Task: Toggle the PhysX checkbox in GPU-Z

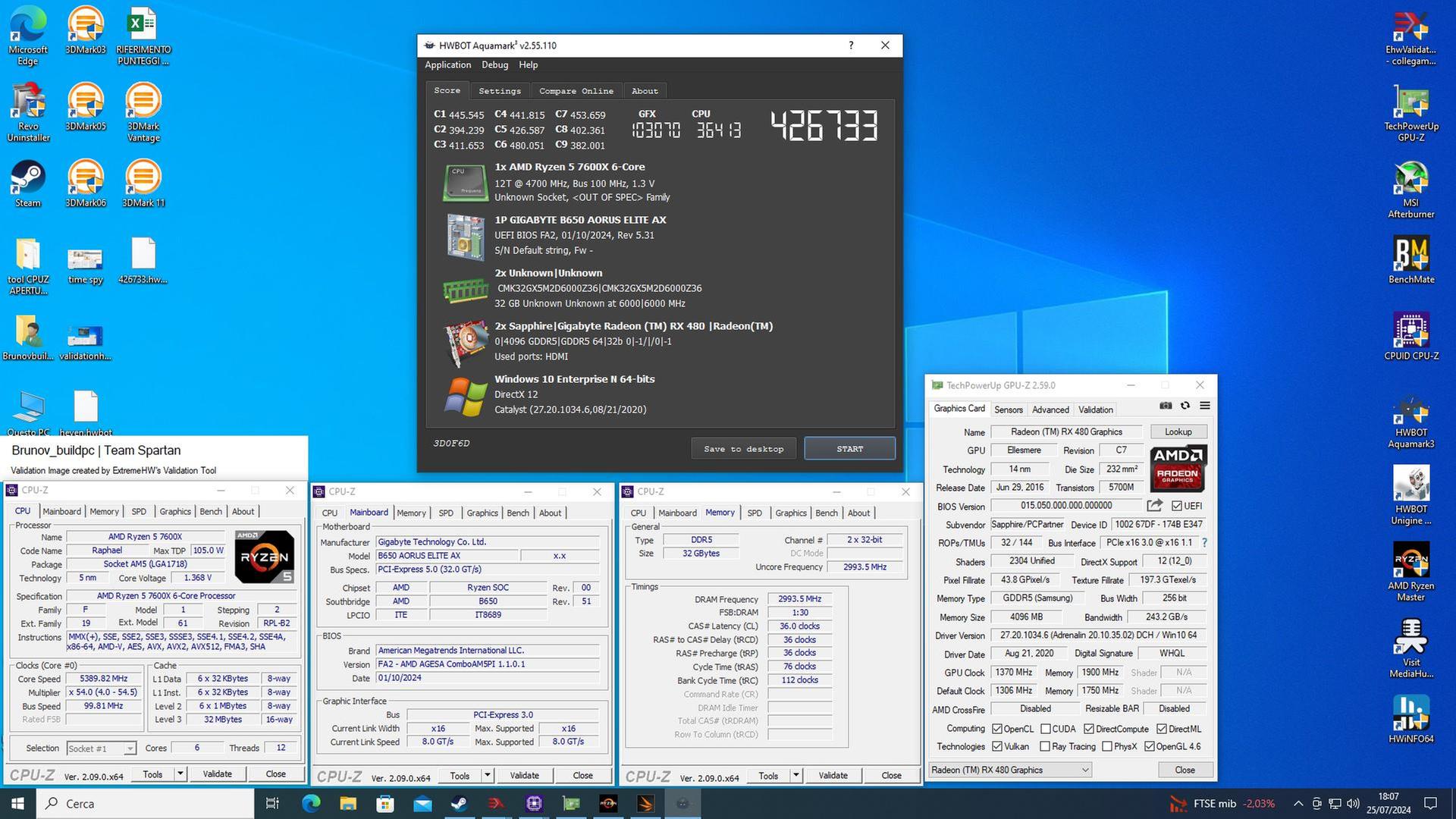Action: point(1107,746)
